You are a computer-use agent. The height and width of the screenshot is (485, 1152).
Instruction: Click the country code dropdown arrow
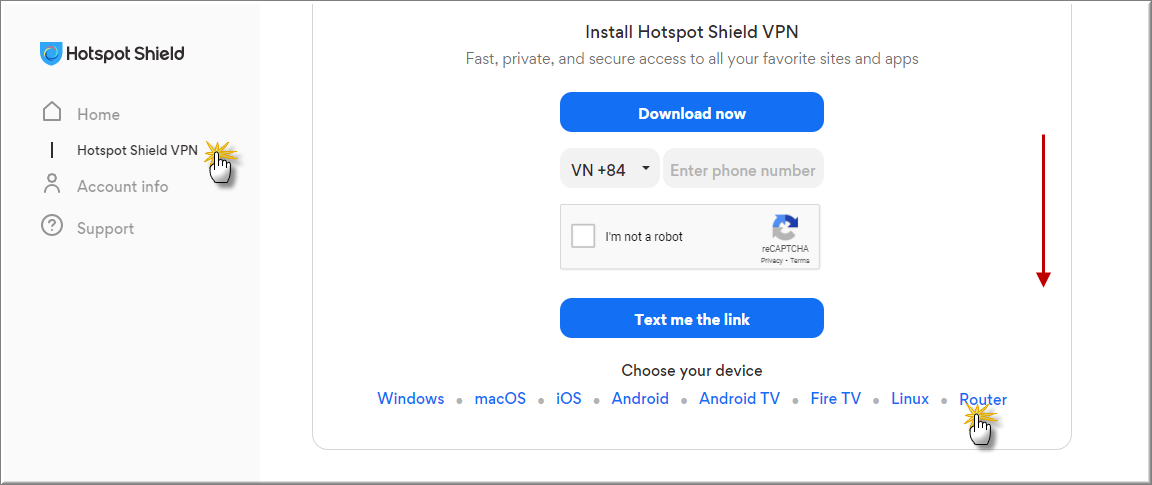click(x=645, y=168)
